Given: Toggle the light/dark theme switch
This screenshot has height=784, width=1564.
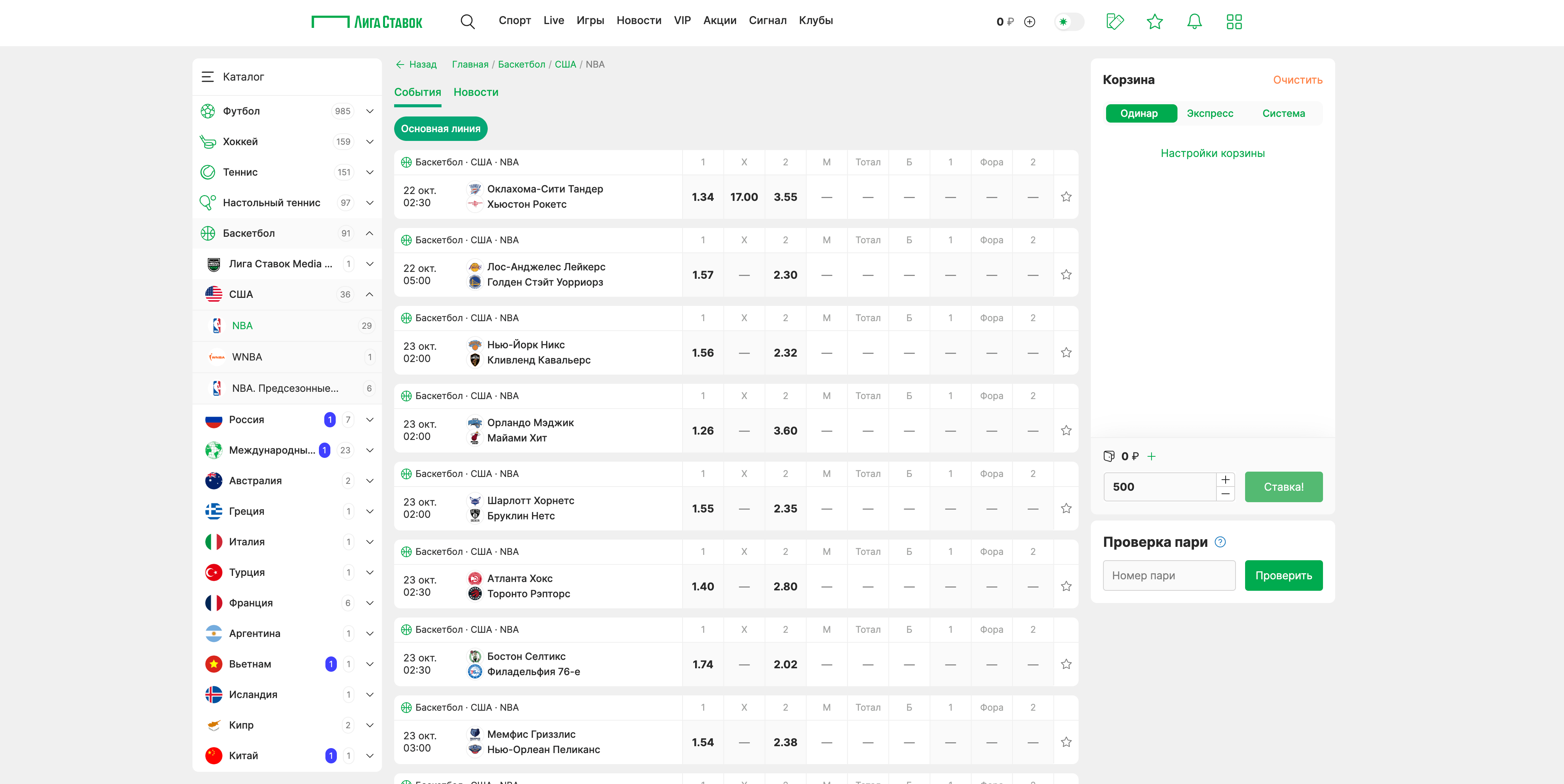Looking at the screenshot, I should click(1069, 22).
